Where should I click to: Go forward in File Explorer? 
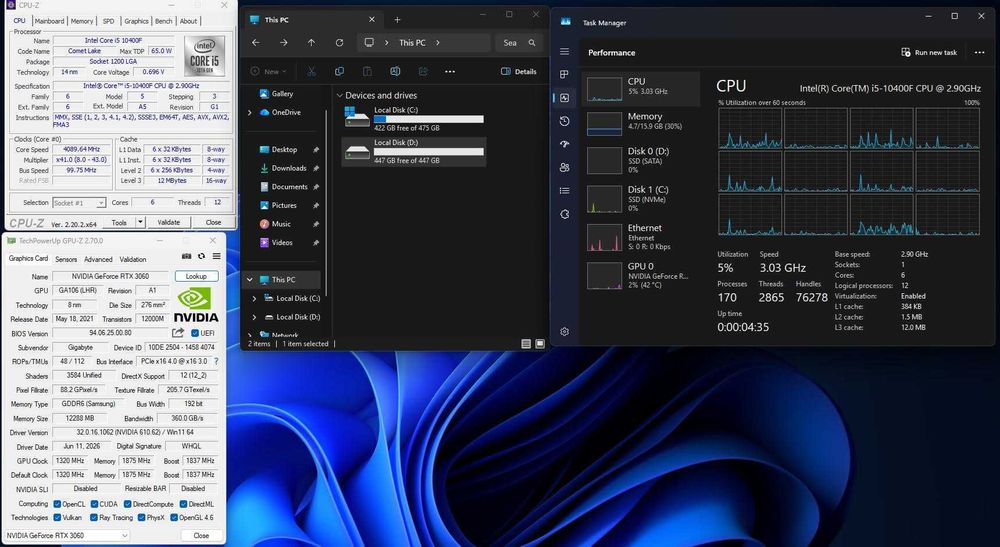click(x=284, y=43)
